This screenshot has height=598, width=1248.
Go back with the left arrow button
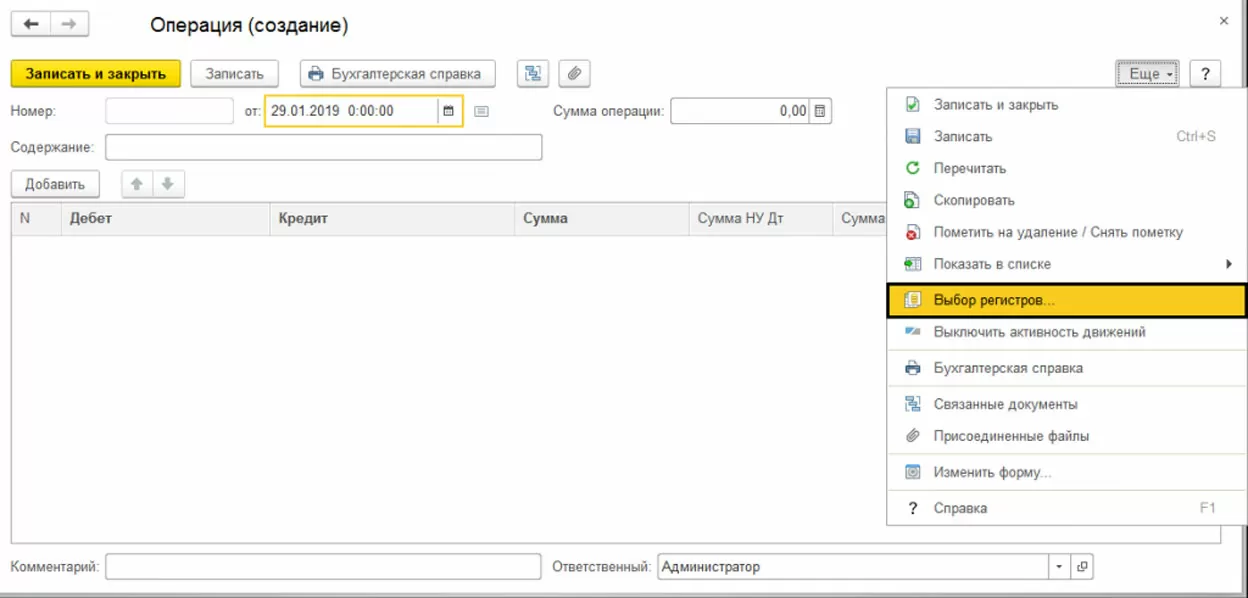(31, 24)
